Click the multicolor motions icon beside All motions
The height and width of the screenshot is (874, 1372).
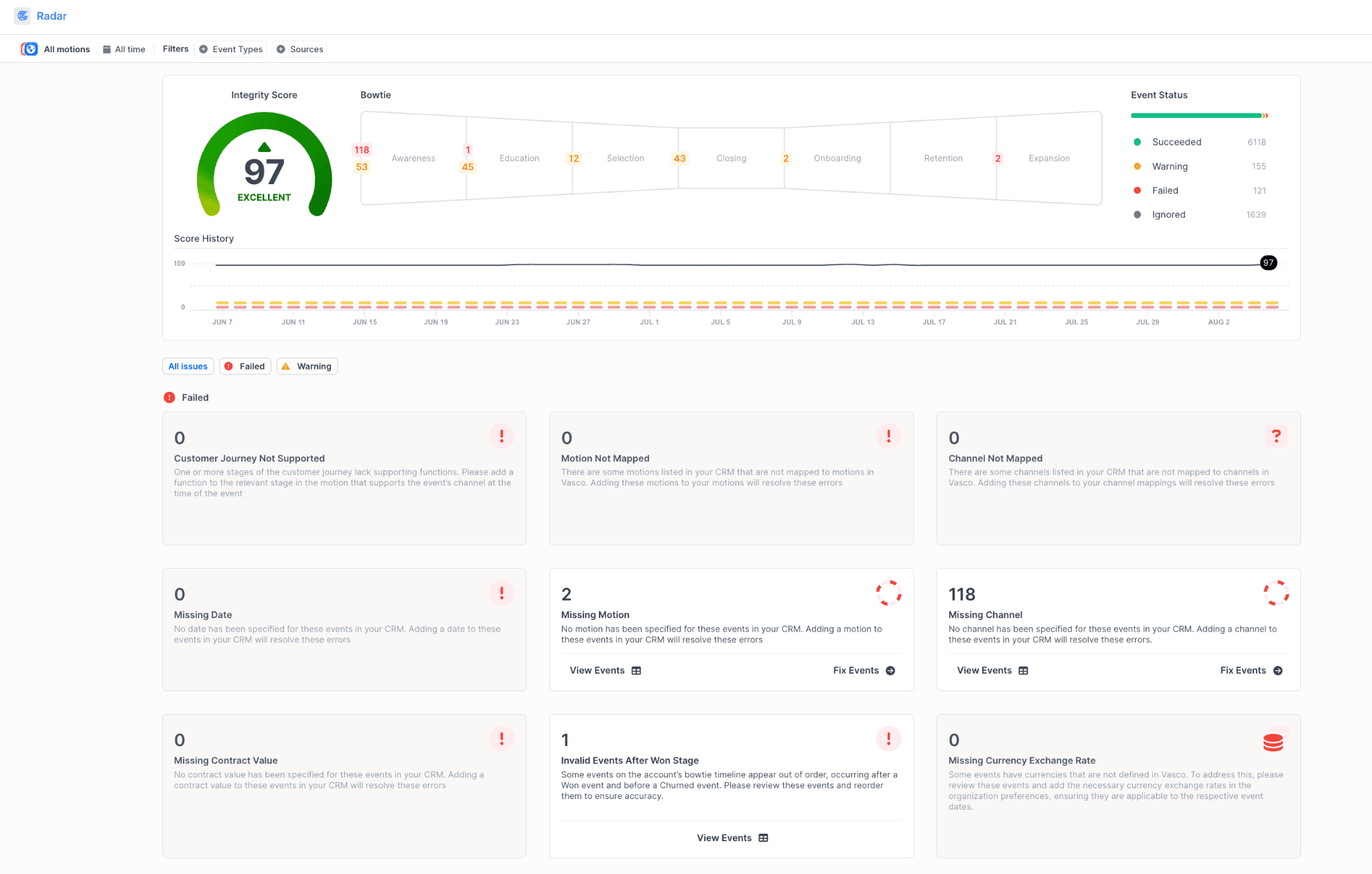[x=29, y=48]
